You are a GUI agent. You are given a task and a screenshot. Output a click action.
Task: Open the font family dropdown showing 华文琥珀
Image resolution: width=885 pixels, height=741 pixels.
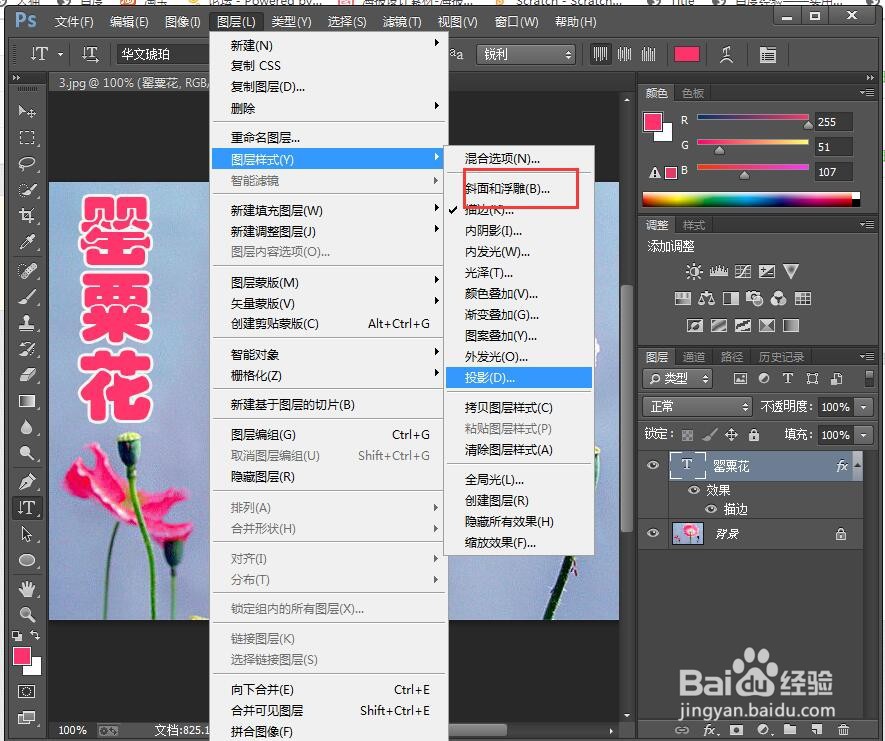[x=163, y=55]
